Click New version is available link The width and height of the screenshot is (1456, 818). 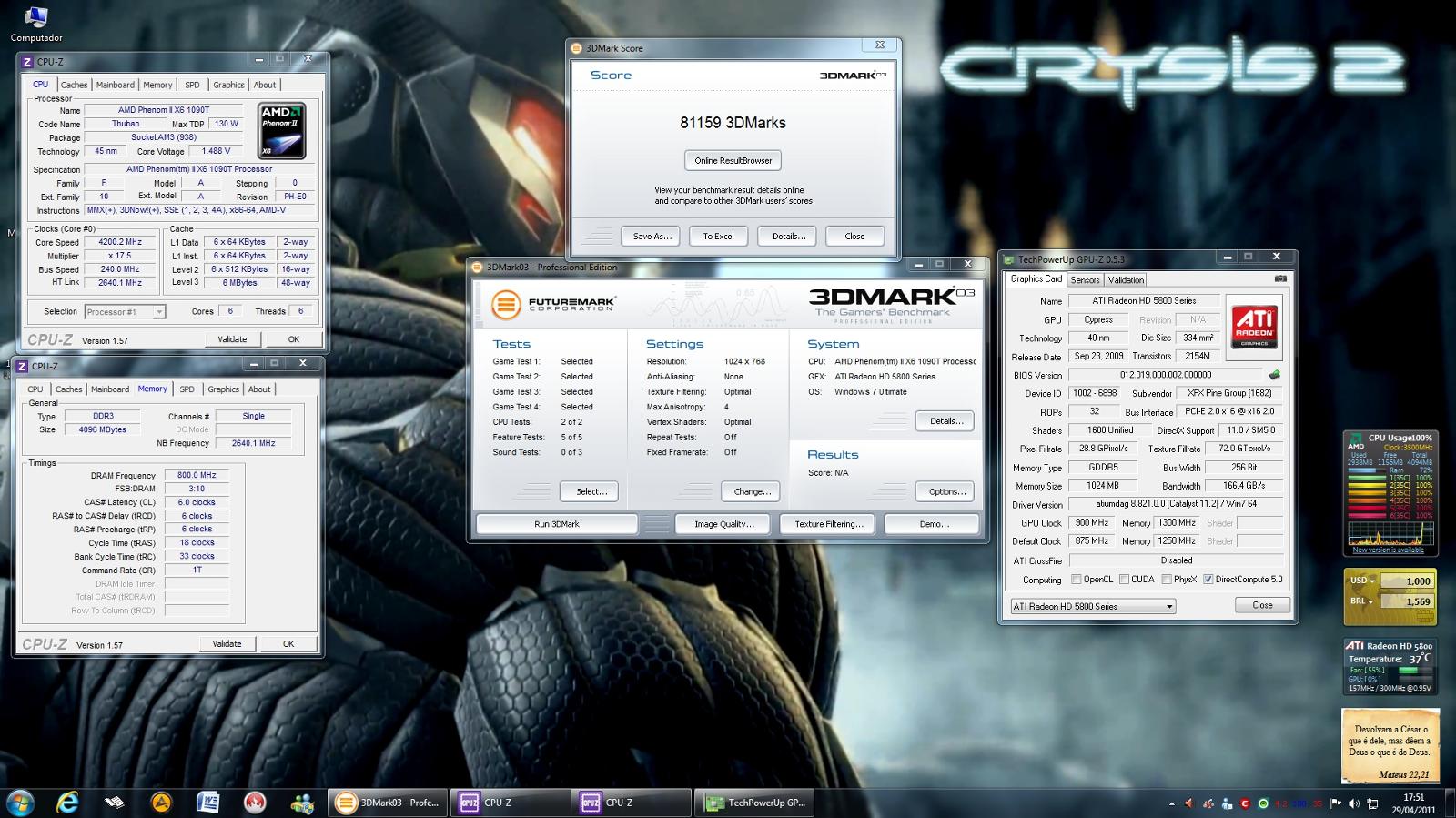(1388, 550)
